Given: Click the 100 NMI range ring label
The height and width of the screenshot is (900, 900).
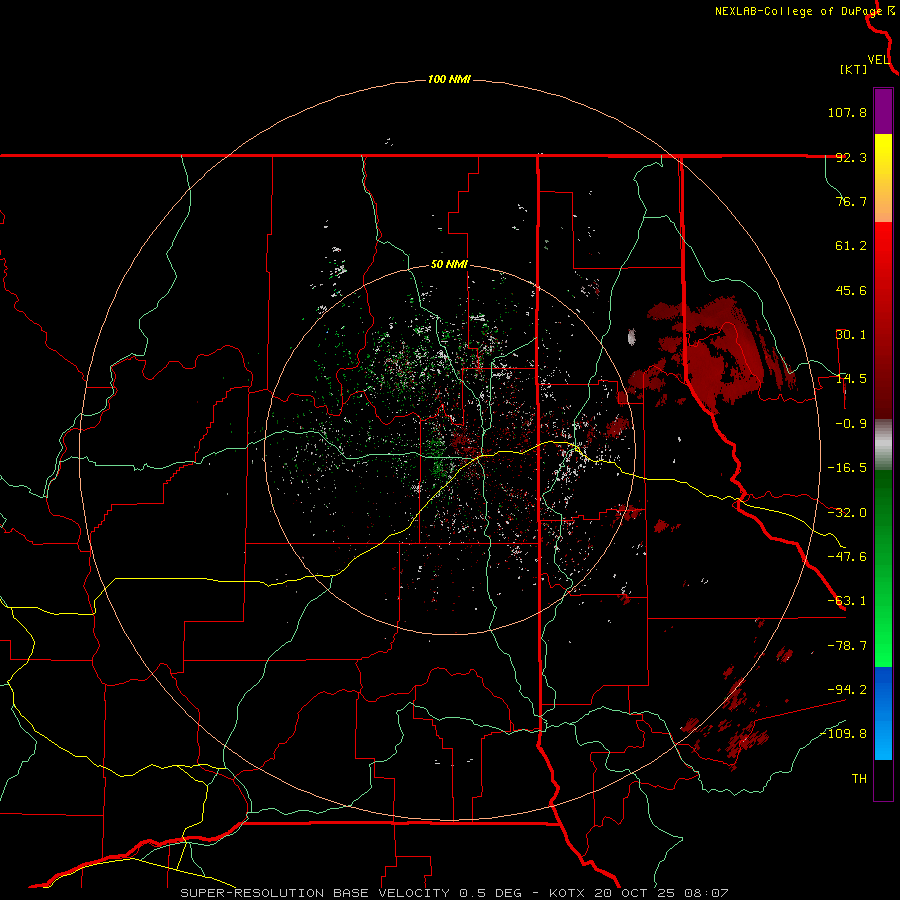Looking at the screenshot, I should (x=449, y=79).
